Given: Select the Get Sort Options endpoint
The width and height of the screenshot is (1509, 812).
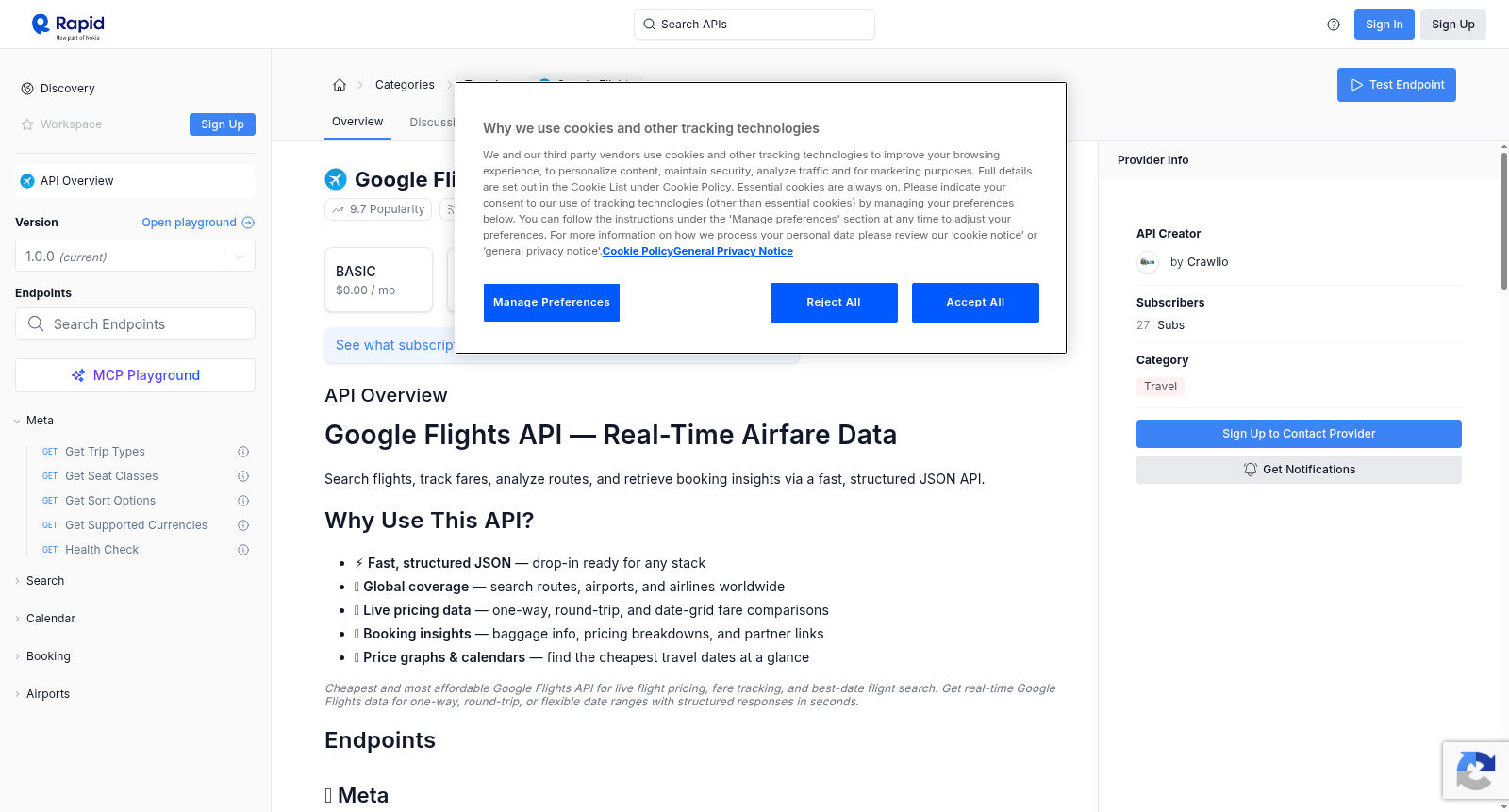Looking at the screenshot, I should 110,501.
